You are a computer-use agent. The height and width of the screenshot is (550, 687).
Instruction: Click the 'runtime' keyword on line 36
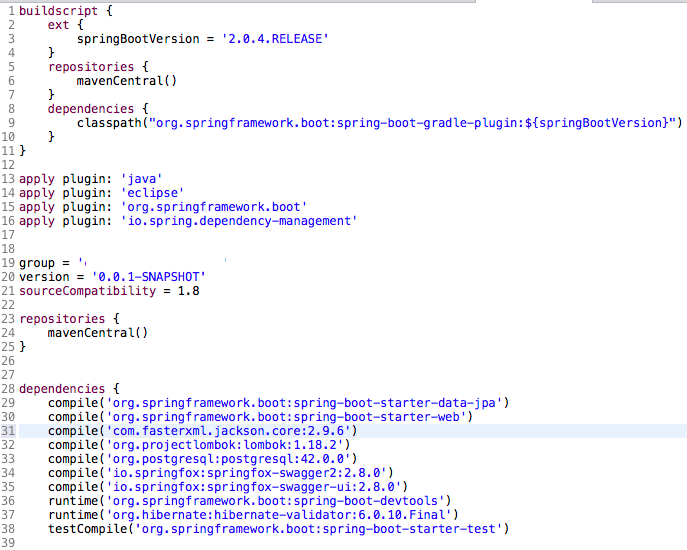pos(73,500)
